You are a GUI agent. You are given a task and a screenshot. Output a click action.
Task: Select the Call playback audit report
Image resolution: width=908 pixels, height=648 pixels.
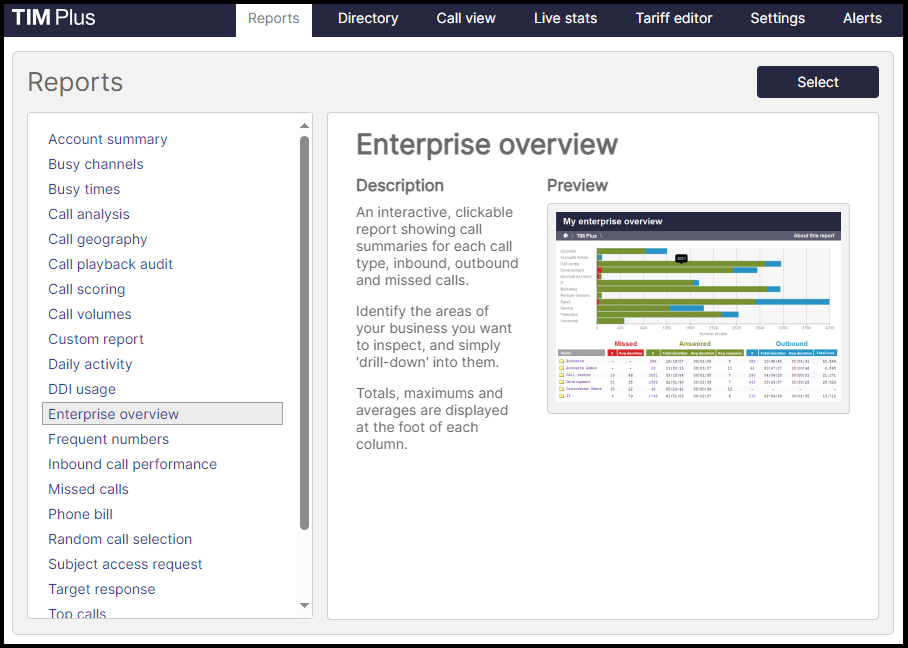click(x=110, y=264)
